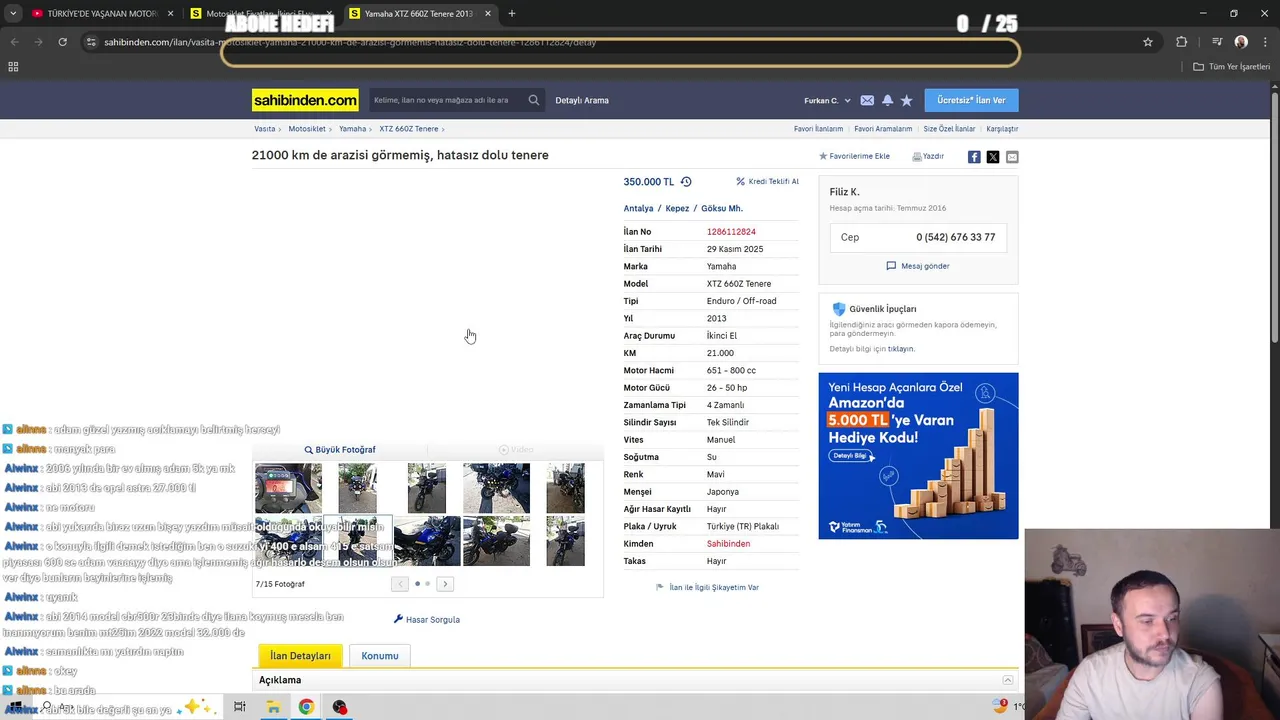Open Size Özel İlanlar link

[x=949, y=129]
